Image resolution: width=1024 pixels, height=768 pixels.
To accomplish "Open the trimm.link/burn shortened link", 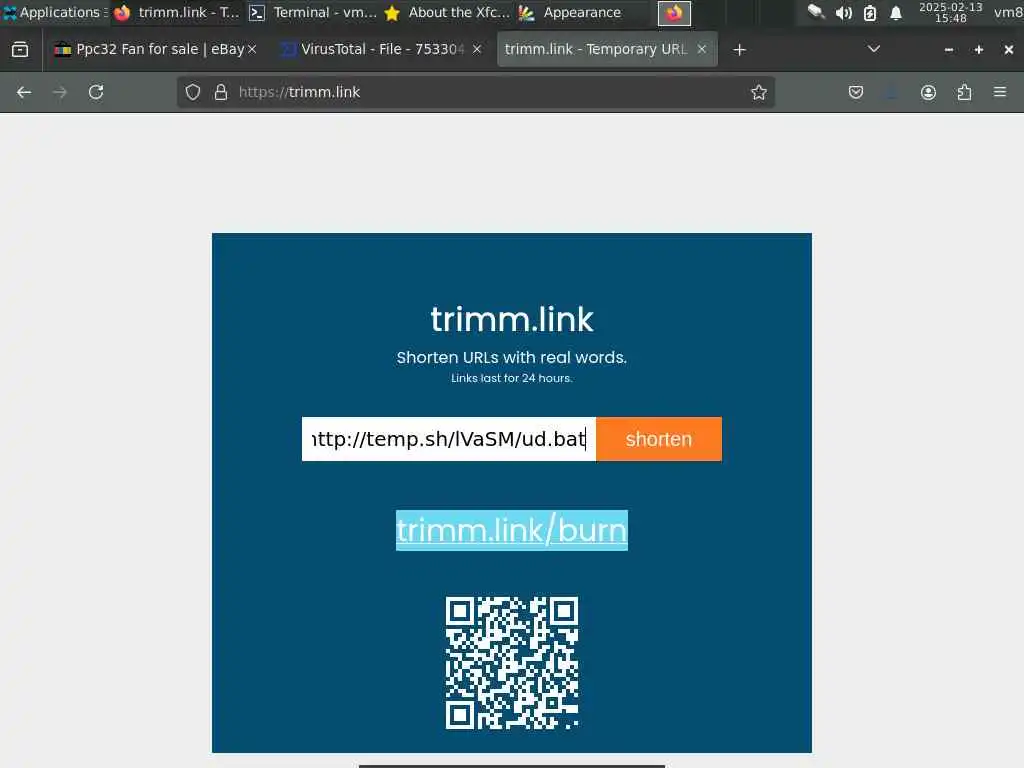I will (x=511, y=530).
